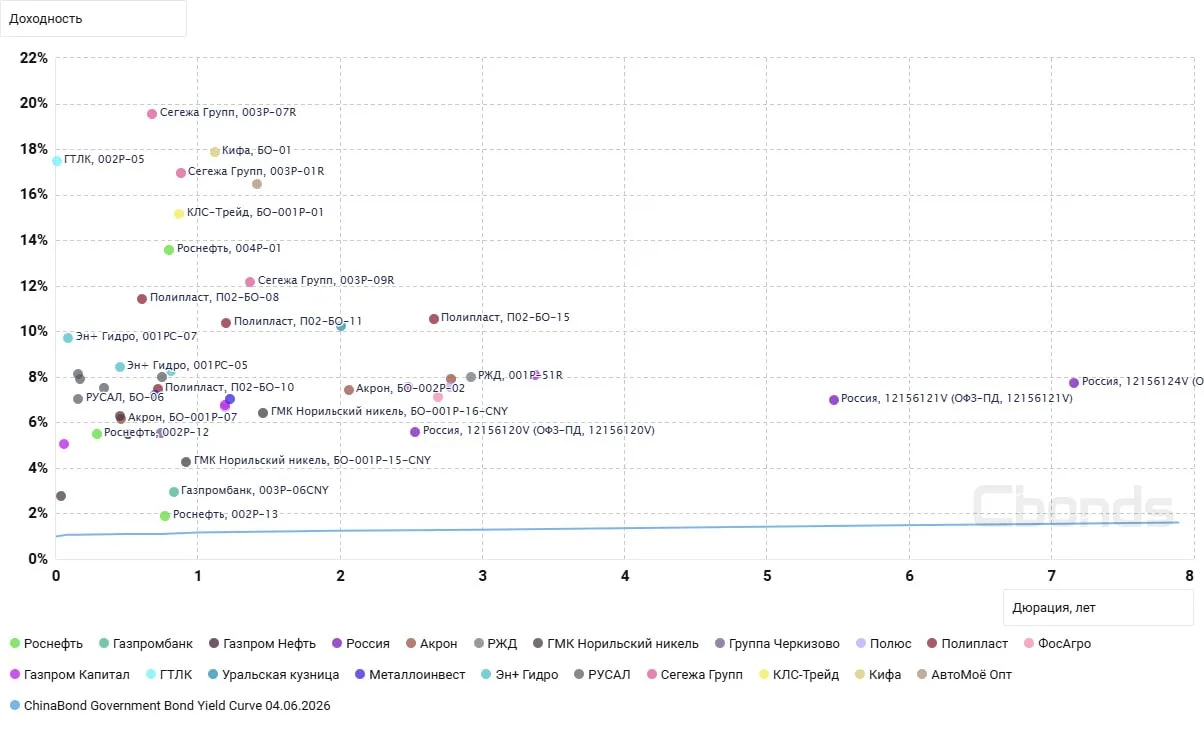Image resolution: width=1204 pixels, height=750 pixels.
Task: Click the Россия, 12156120V bond point
Action: (x=415, y=432)
